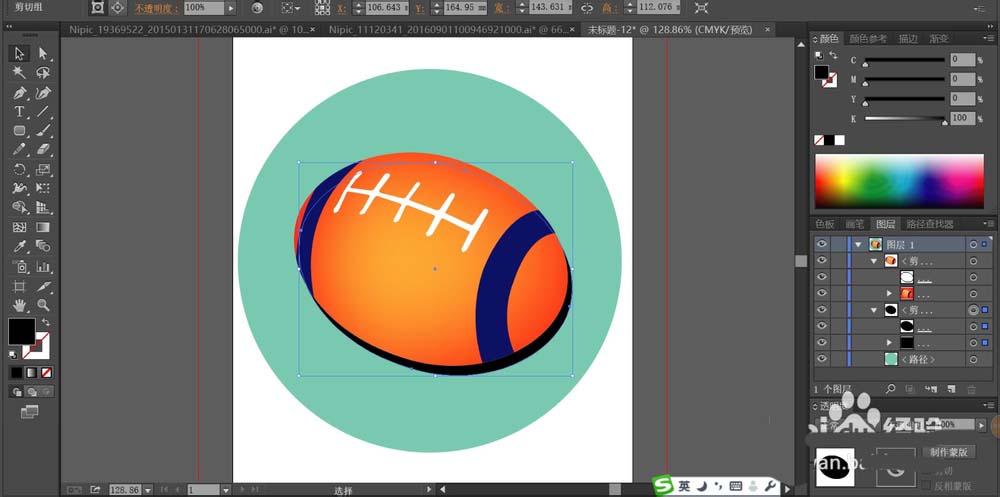
Task: Switch to the 路径查找器 panel tab
Action: [x=930, y=224]
